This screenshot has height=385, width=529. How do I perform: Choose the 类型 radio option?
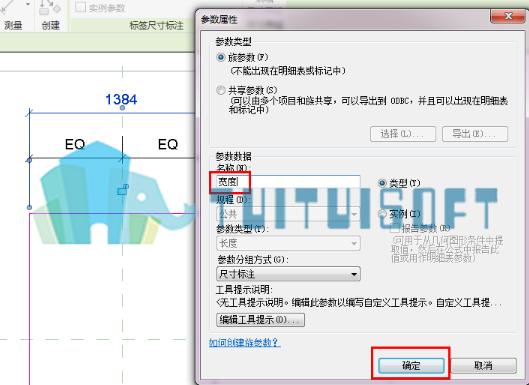coord(382,183)
